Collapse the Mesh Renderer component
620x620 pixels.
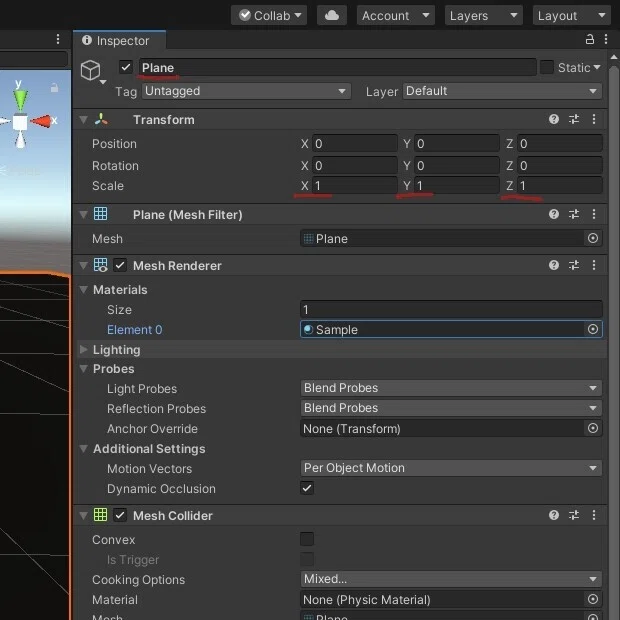(x=83, y=265)
